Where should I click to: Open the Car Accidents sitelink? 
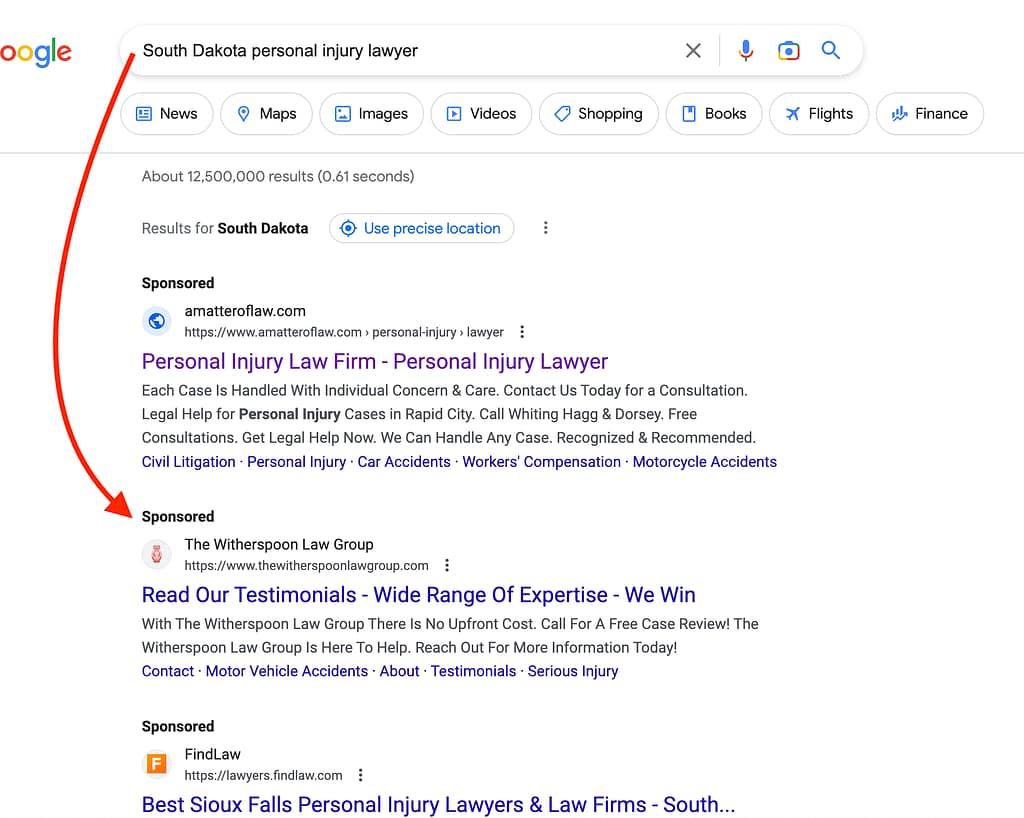click(404, 462)
